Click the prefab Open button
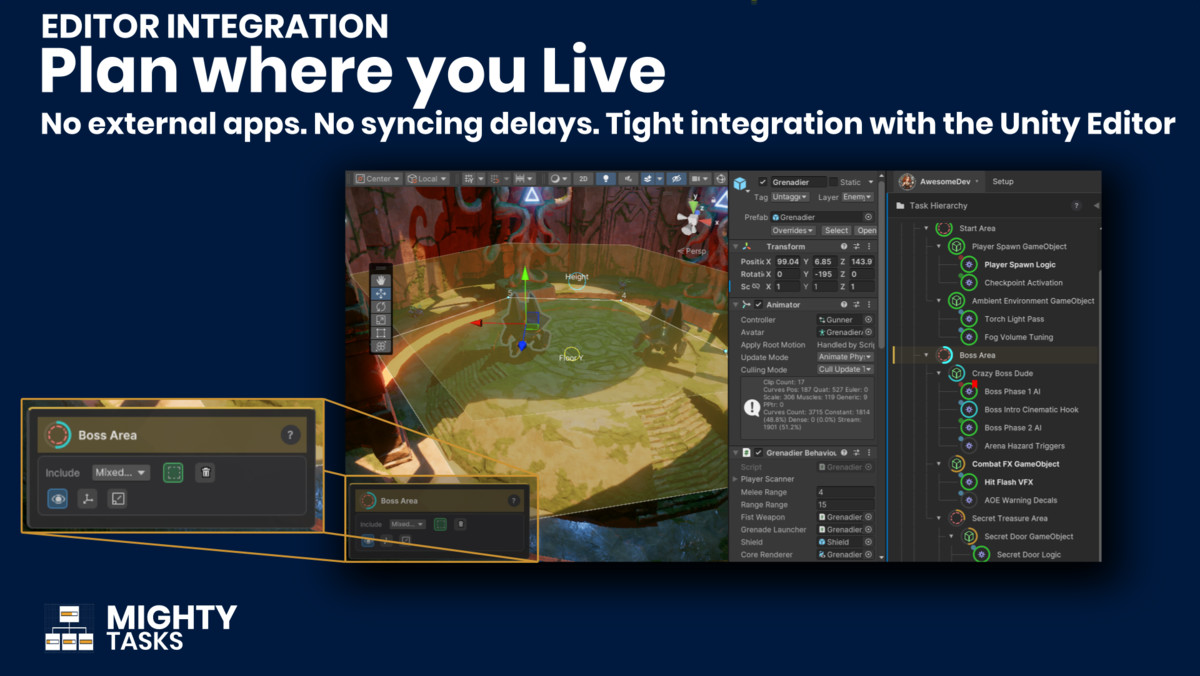This screenshot has width=1200, height=676. (x=866, y=230)
